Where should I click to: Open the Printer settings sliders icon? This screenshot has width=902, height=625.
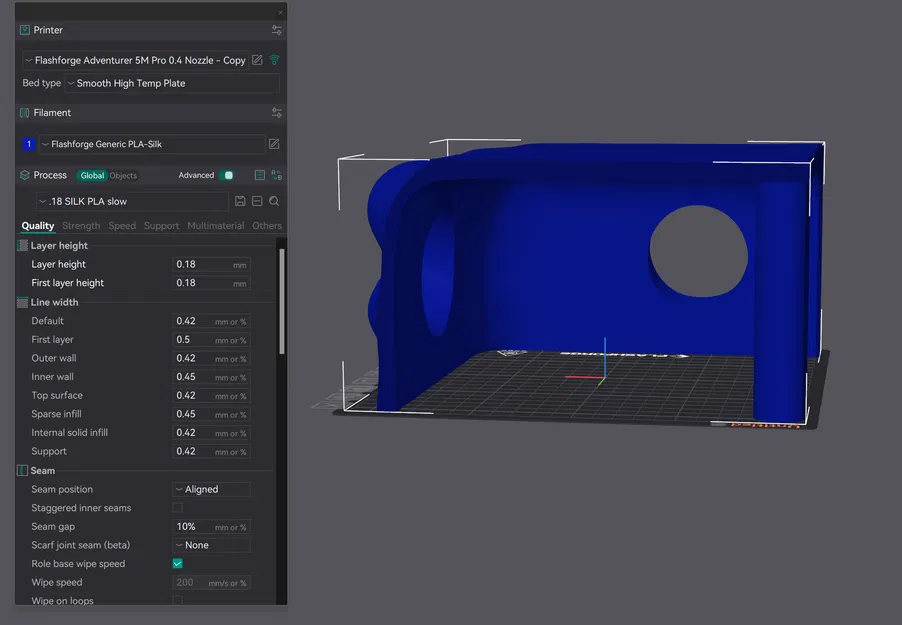pos(277,30)
